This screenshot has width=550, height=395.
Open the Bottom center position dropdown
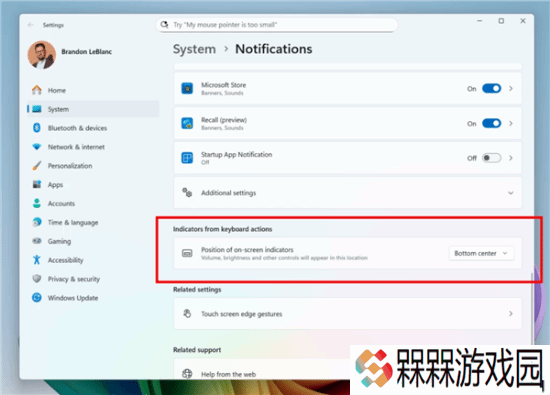481,253
